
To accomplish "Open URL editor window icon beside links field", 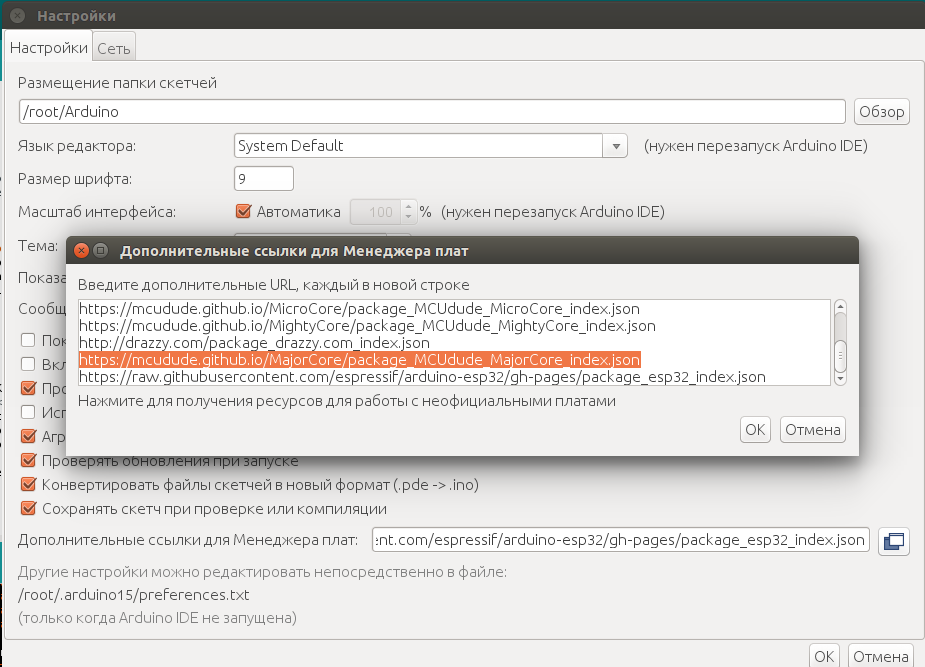I will click(893, 540).
